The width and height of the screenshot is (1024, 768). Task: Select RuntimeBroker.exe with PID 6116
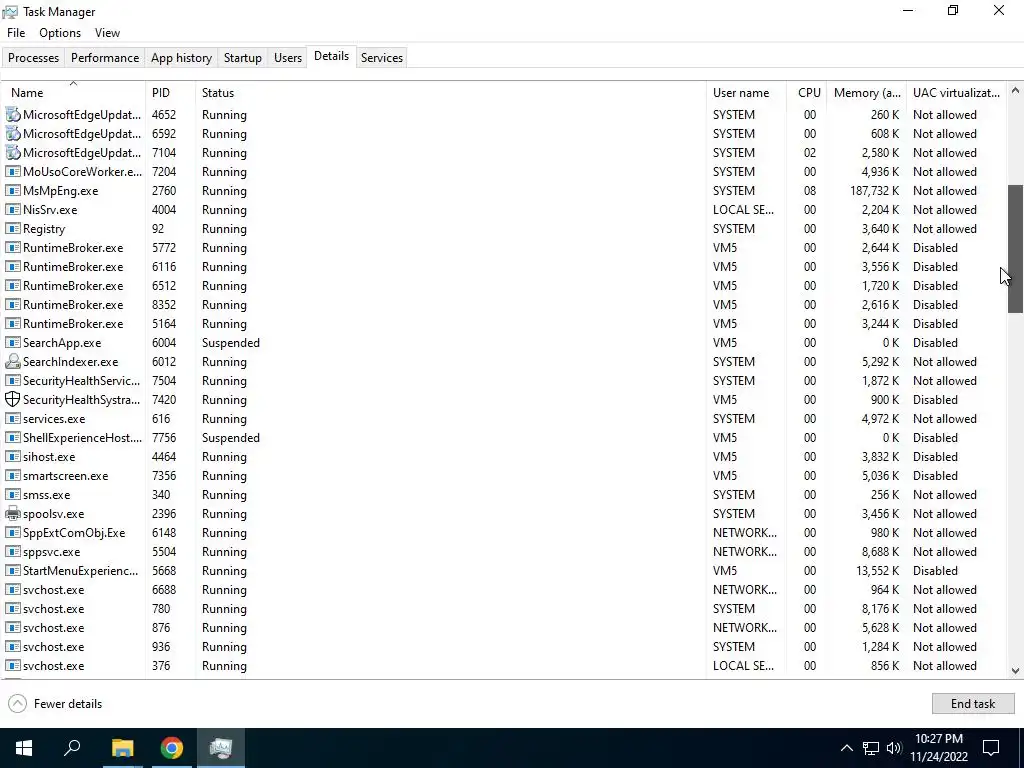click(504, 266)
